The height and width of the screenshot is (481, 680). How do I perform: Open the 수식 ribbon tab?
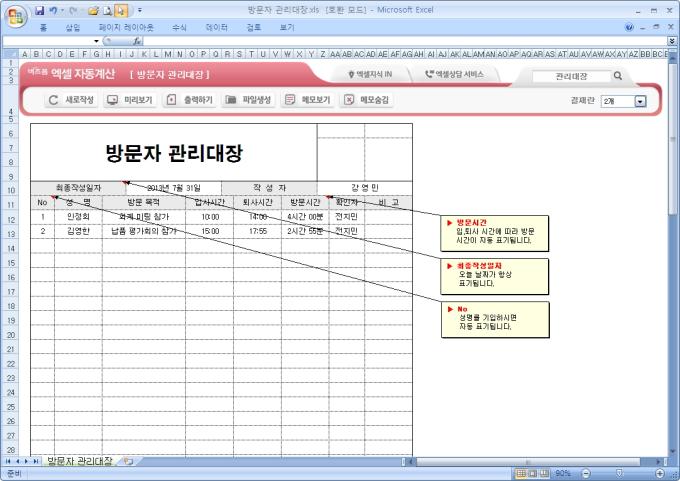[179, 27]
